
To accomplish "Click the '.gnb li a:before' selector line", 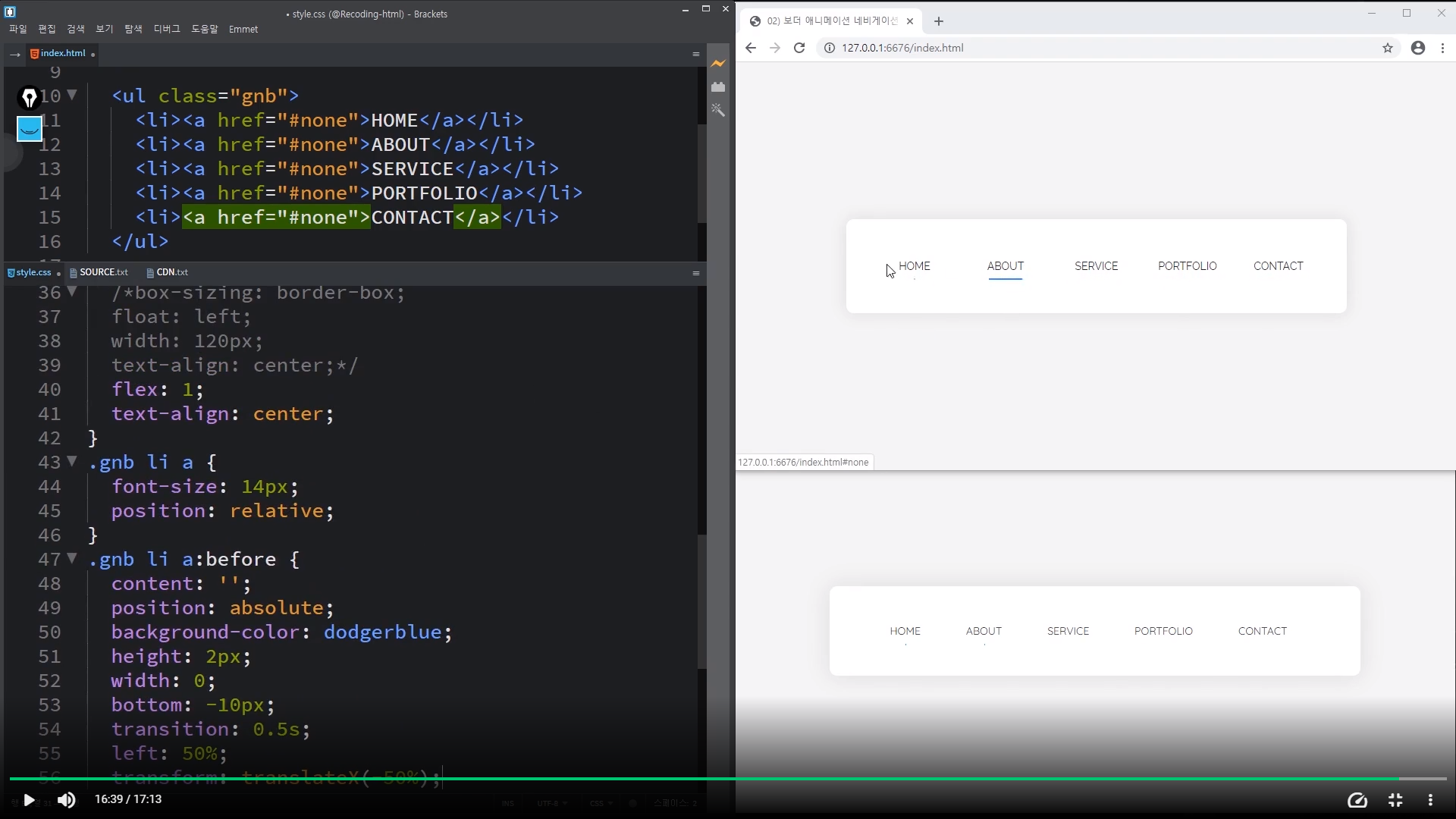I will click(x=194, y=559).
